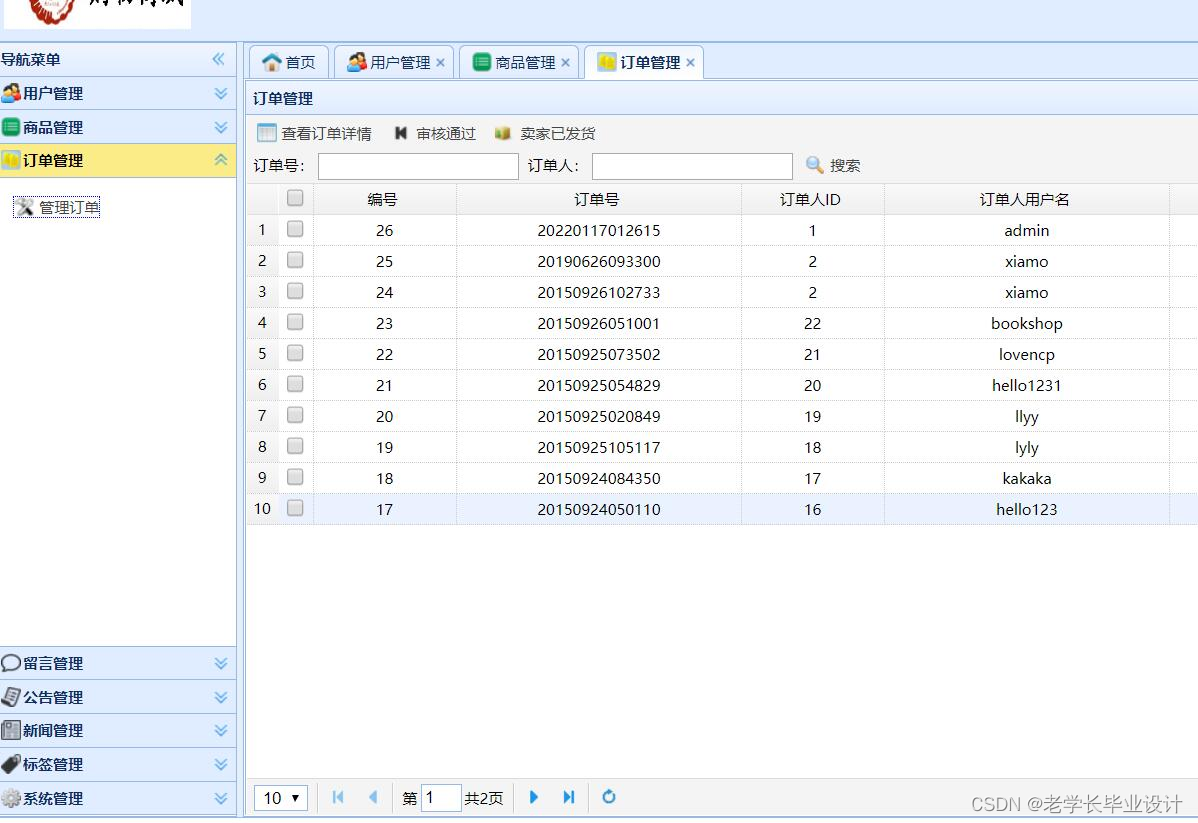Switch to the 用户管理 tab
Viewport: 1198px width, 823px height.
coord(394,62)
